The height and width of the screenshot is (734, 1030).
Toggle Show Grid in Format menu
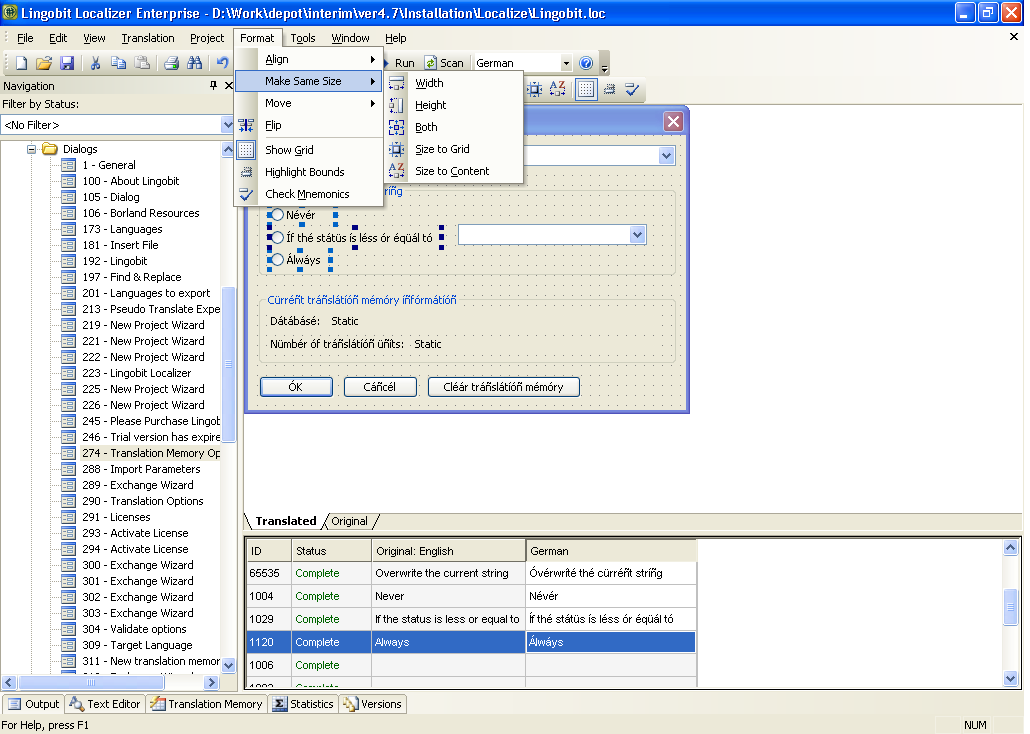309,150
